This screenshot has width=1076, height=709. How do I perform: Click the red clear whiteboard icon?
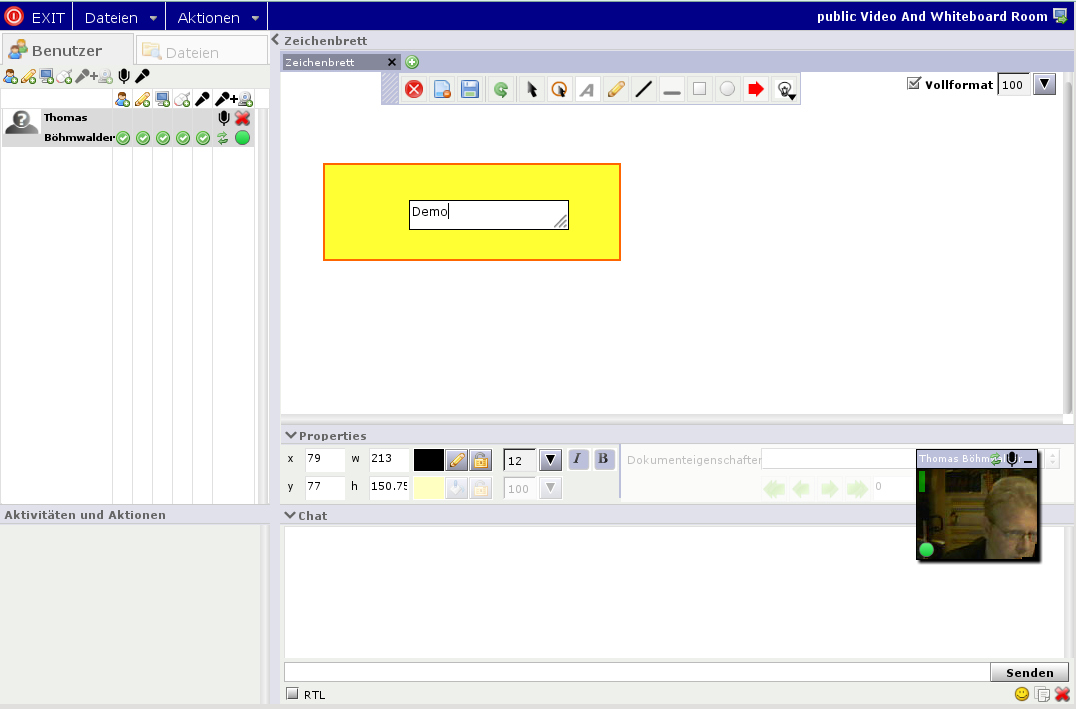[414, 90]
